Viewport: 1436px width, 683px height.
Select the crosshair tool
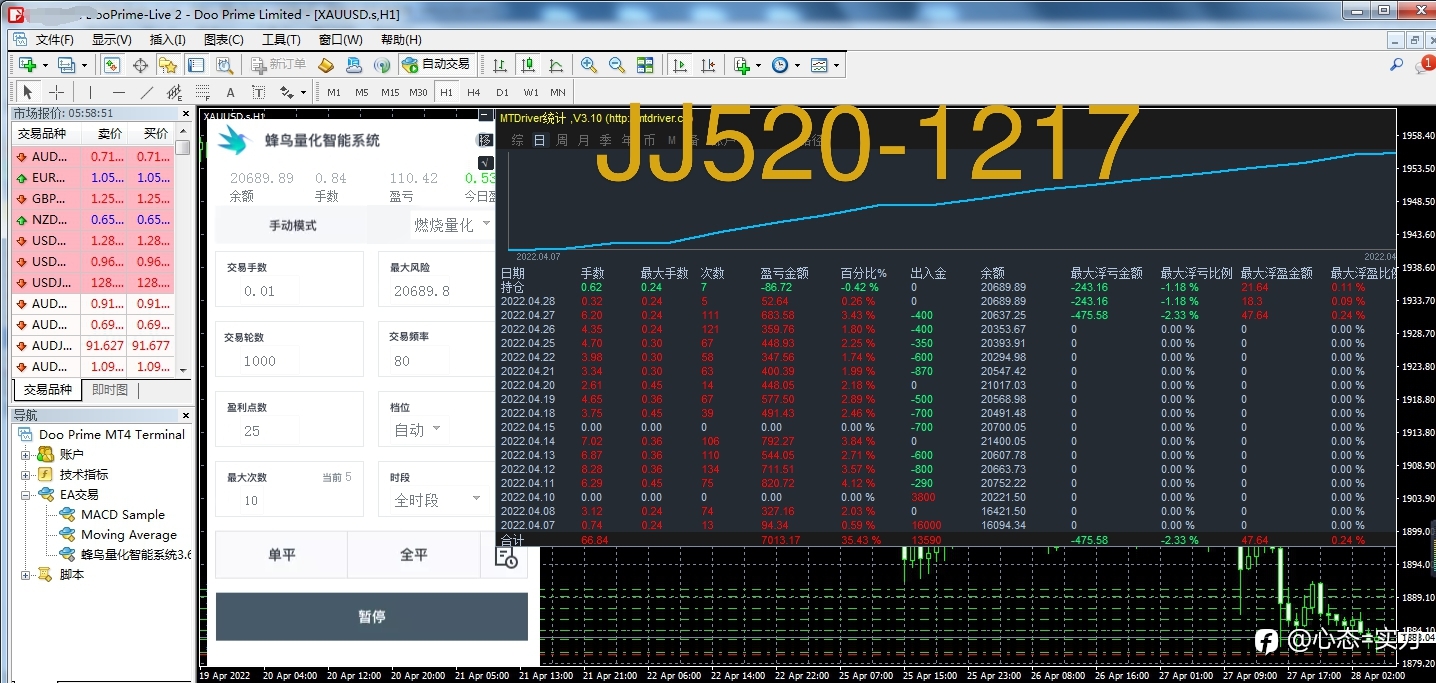tap(57, 92)
